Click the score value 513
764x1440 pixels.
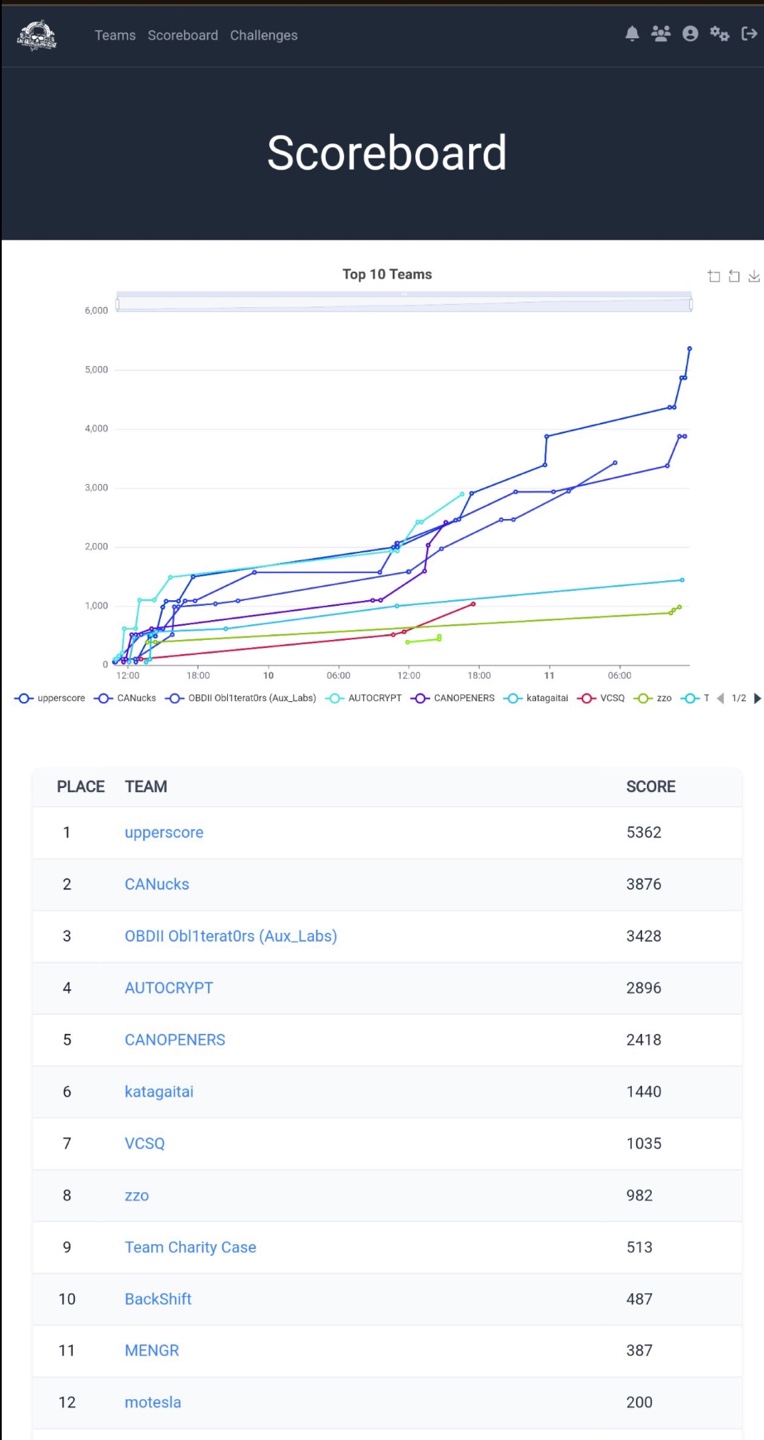click(x=640, y=1247)
